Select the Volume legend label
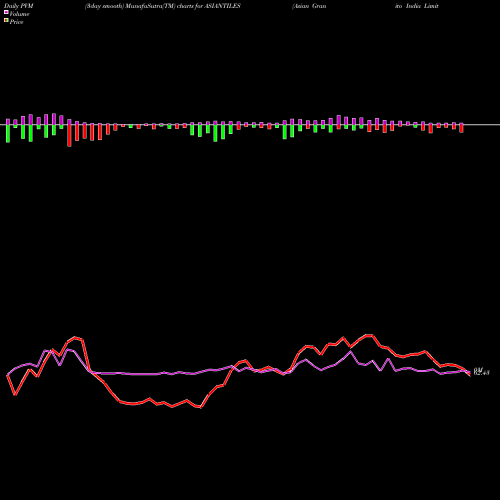 pyautogui.click(x=19, y=14)
